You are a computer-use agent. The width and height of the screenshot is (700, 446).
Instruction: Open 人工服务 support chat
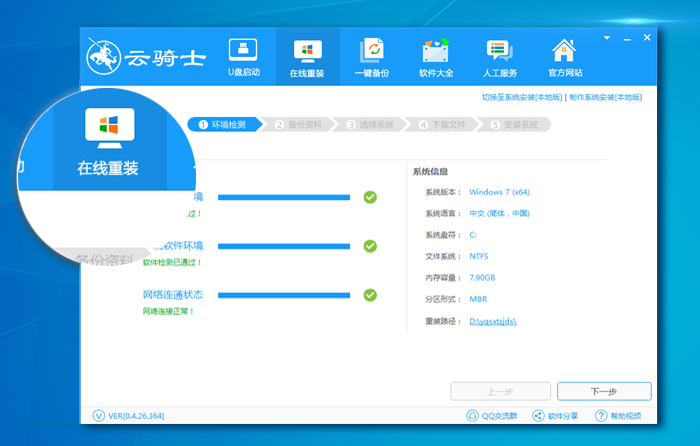(x=500, y=58)
